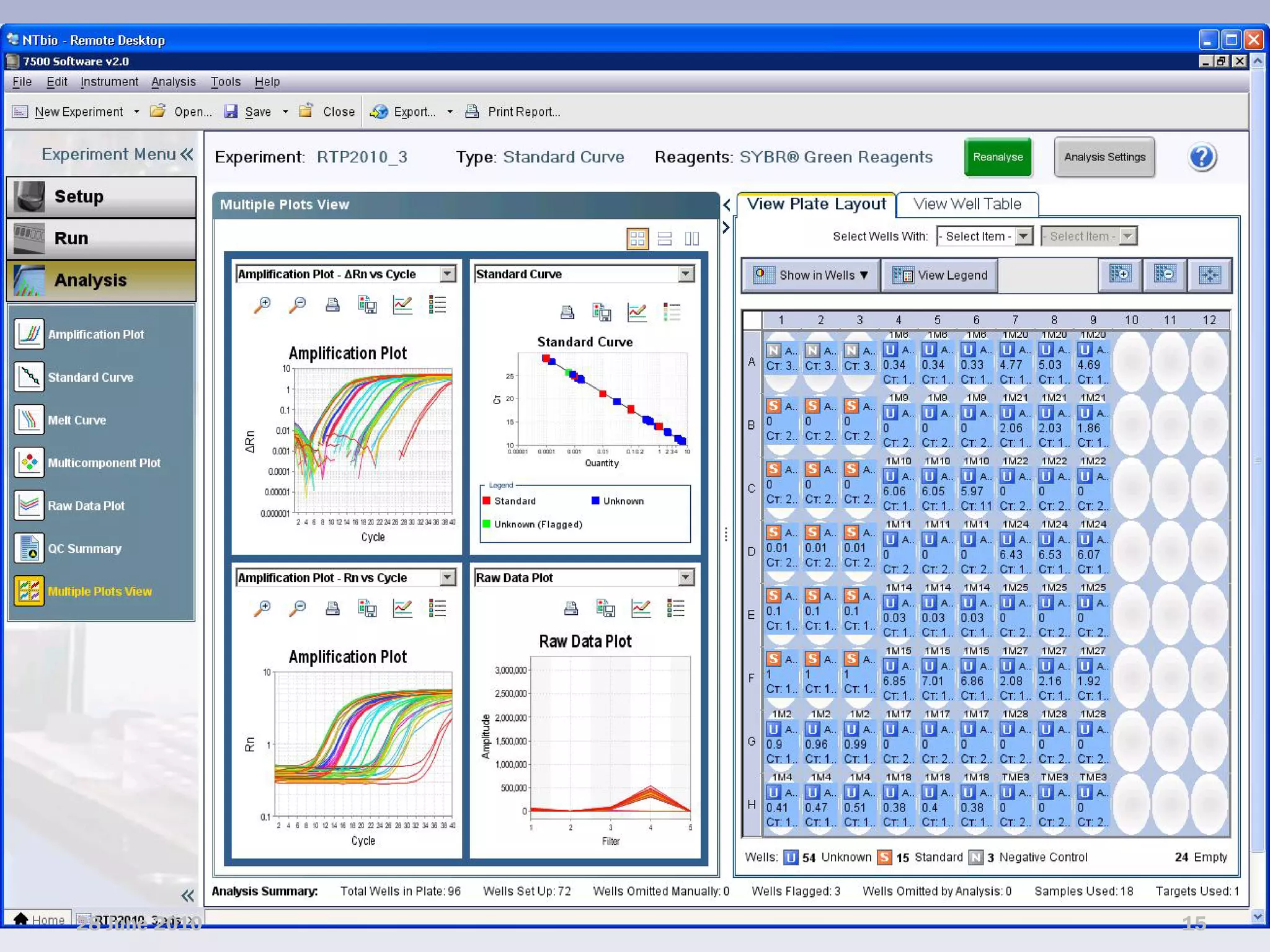The height and width of the screenshot is (952, 1270).
Task: Collapse the Experiment Menu panel
Action: pyautogui.click(x=187, y=154)
